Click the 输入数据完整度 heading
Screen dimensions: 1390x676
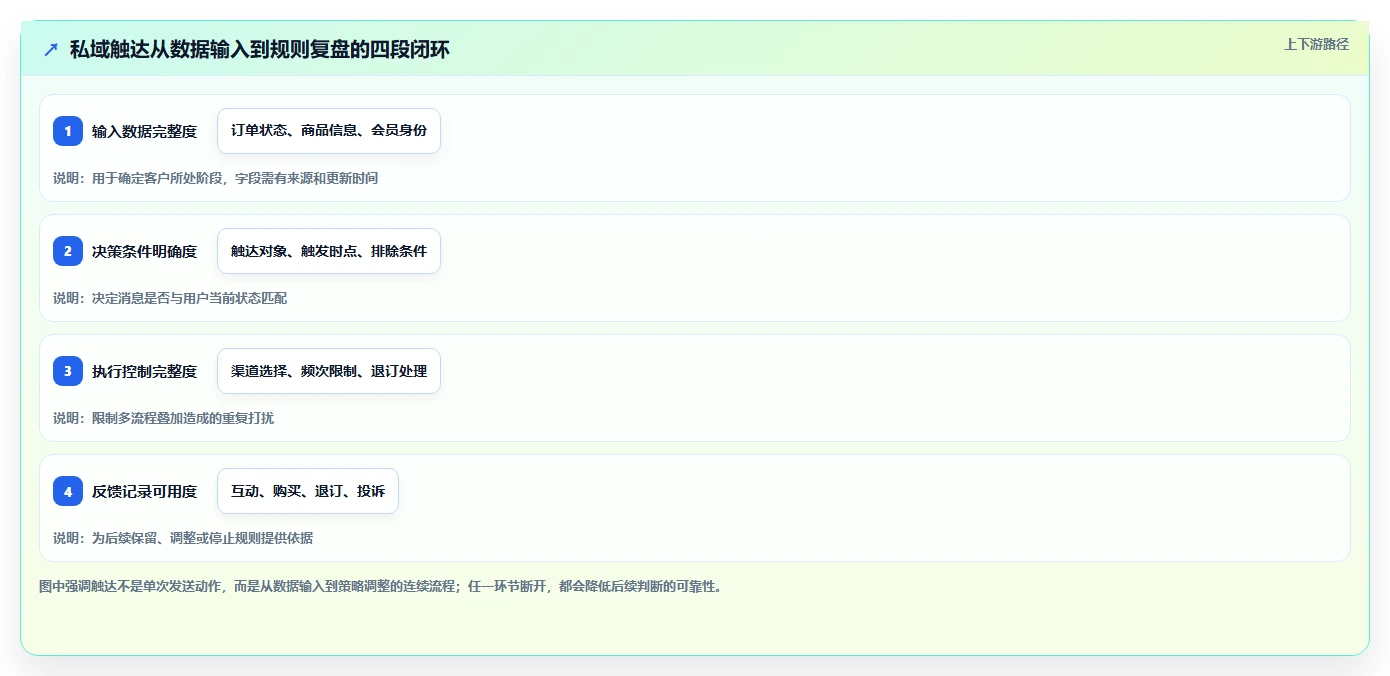pyautogui.click(x=144, y=131)
